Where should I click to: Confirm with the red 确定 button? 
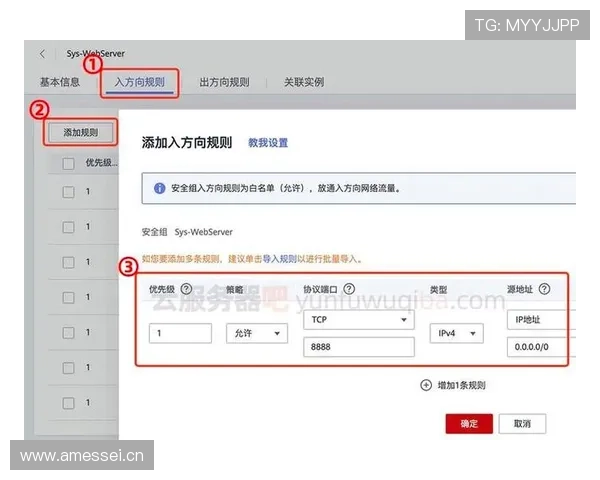469,424
